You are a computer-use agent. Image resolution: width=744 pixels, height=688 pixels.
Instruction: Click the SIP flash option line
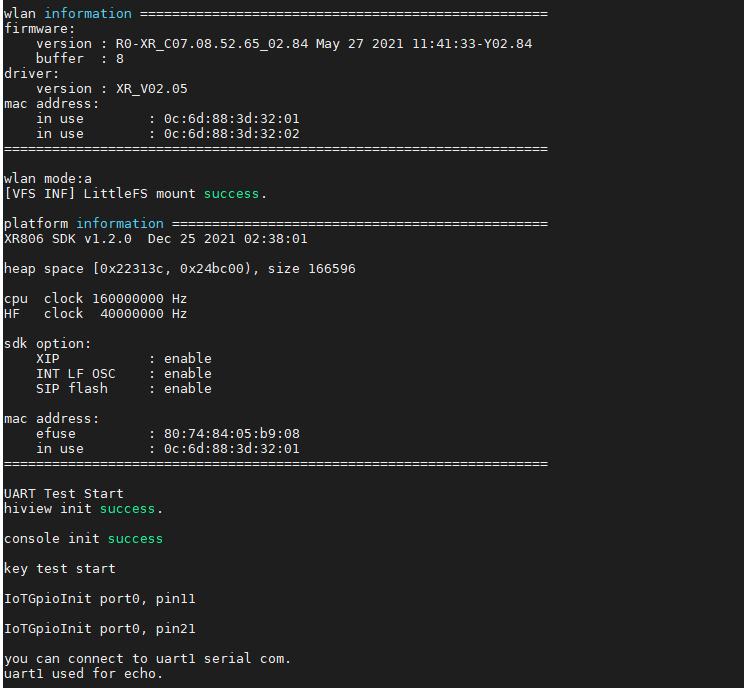[x=123, y=389]
